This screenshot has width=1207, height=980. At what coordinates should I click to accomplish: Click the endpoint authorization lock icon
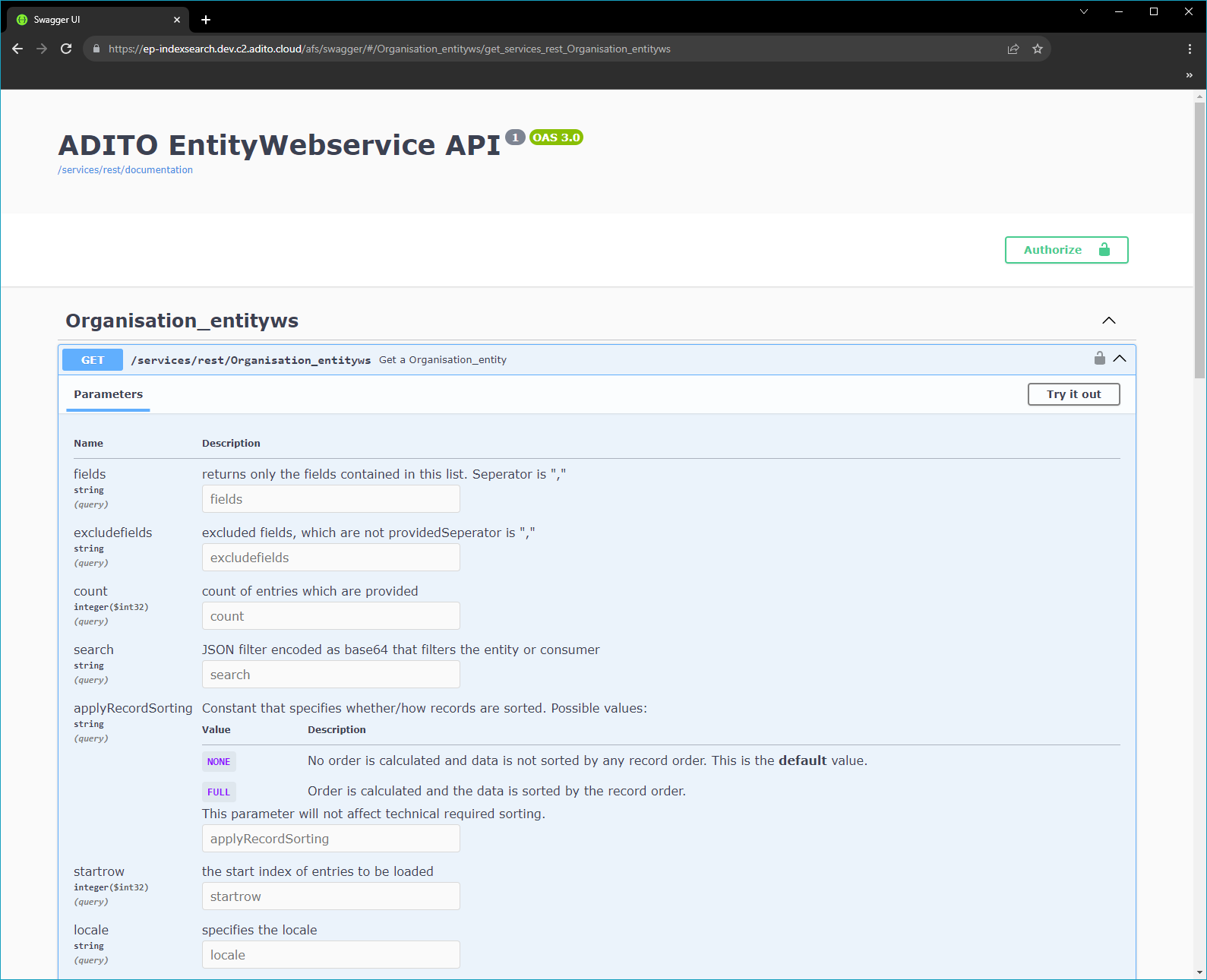[x=1099, y=358]
